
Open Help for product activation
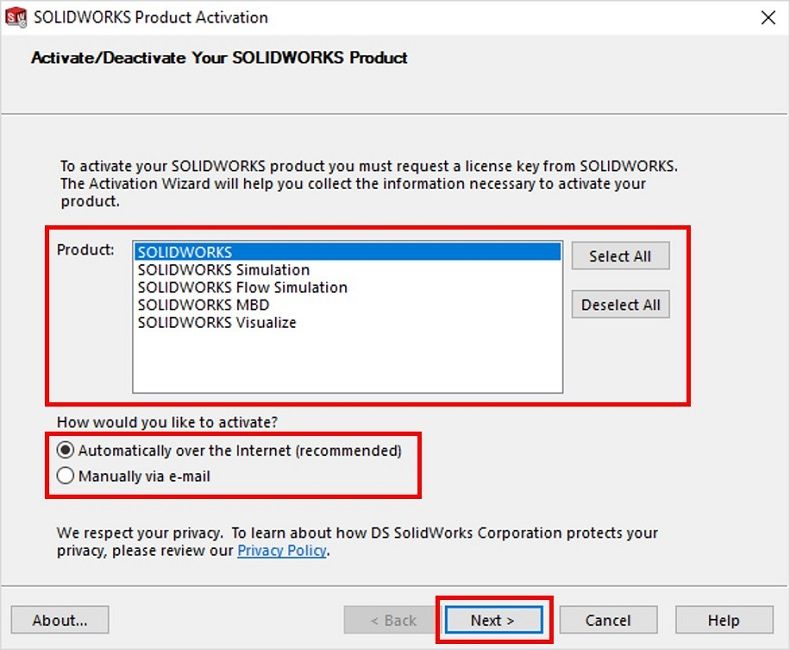(724, 620)
